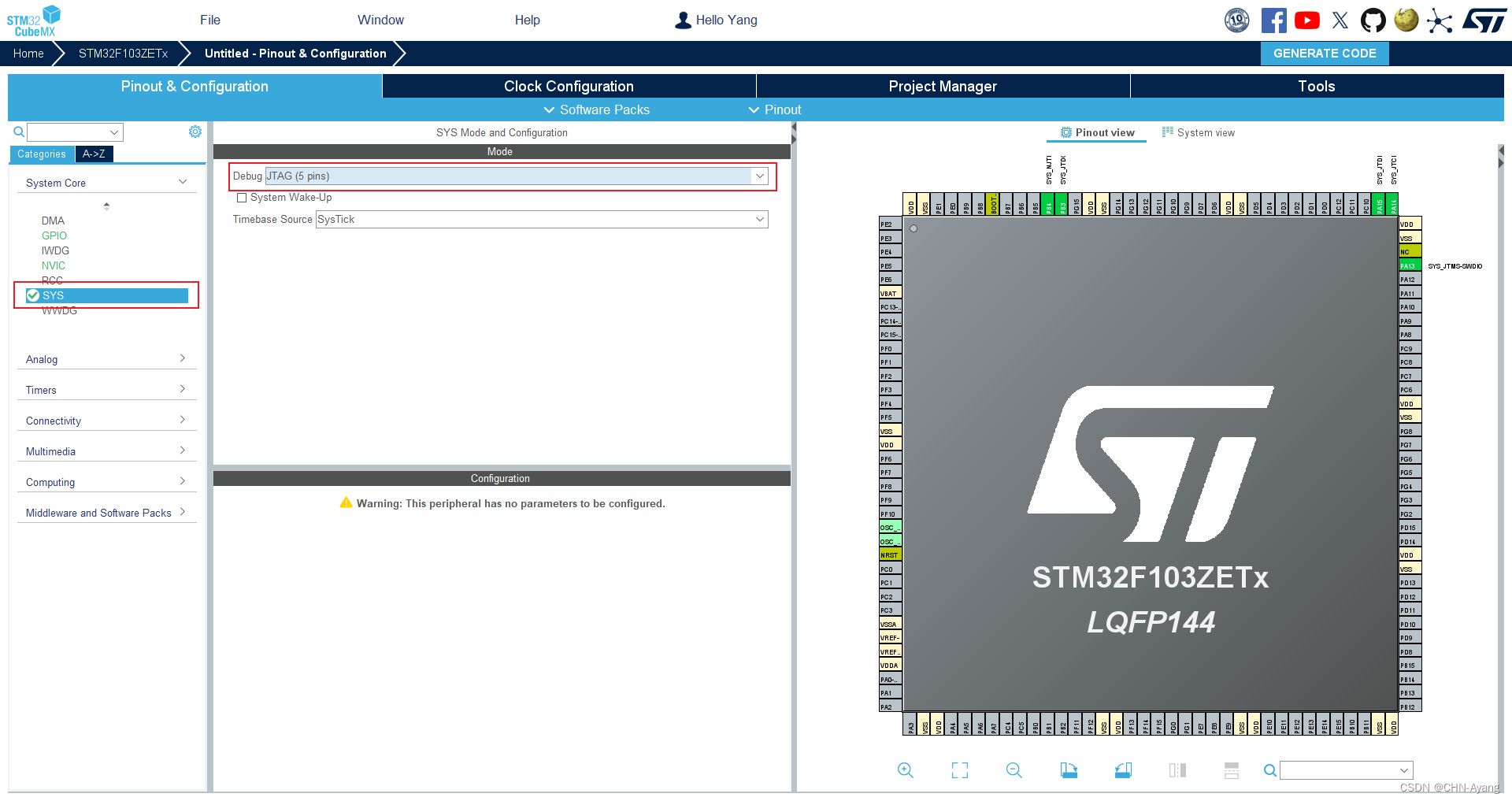Viewport: 1512px width, 801px height.
Task: Click the STM32CubeMX logo icon
Action: pos(34,20)
